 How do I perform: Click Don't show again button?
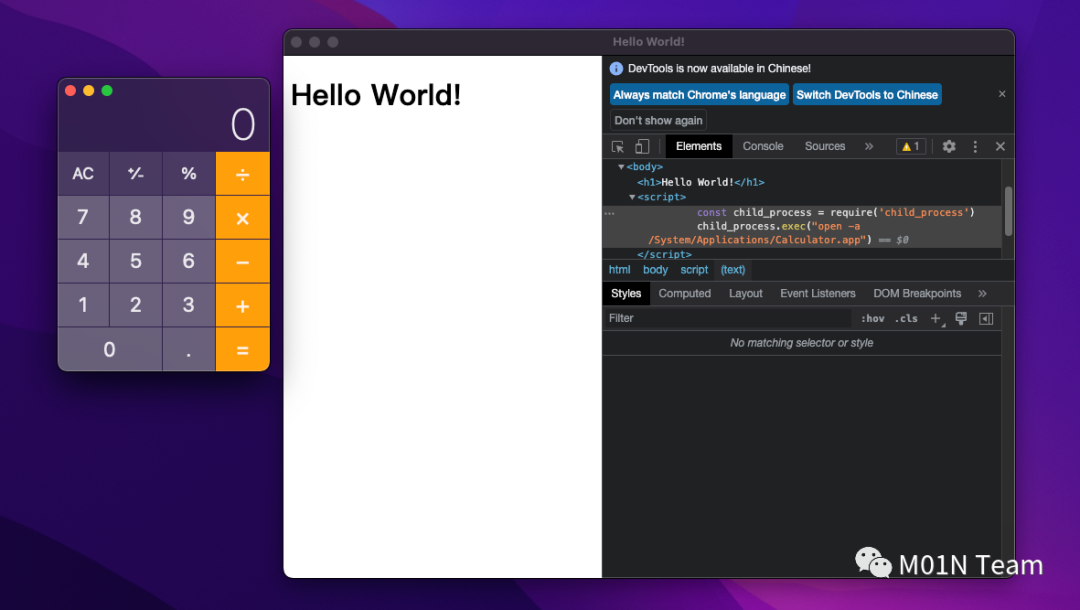(x=658, y=120)
